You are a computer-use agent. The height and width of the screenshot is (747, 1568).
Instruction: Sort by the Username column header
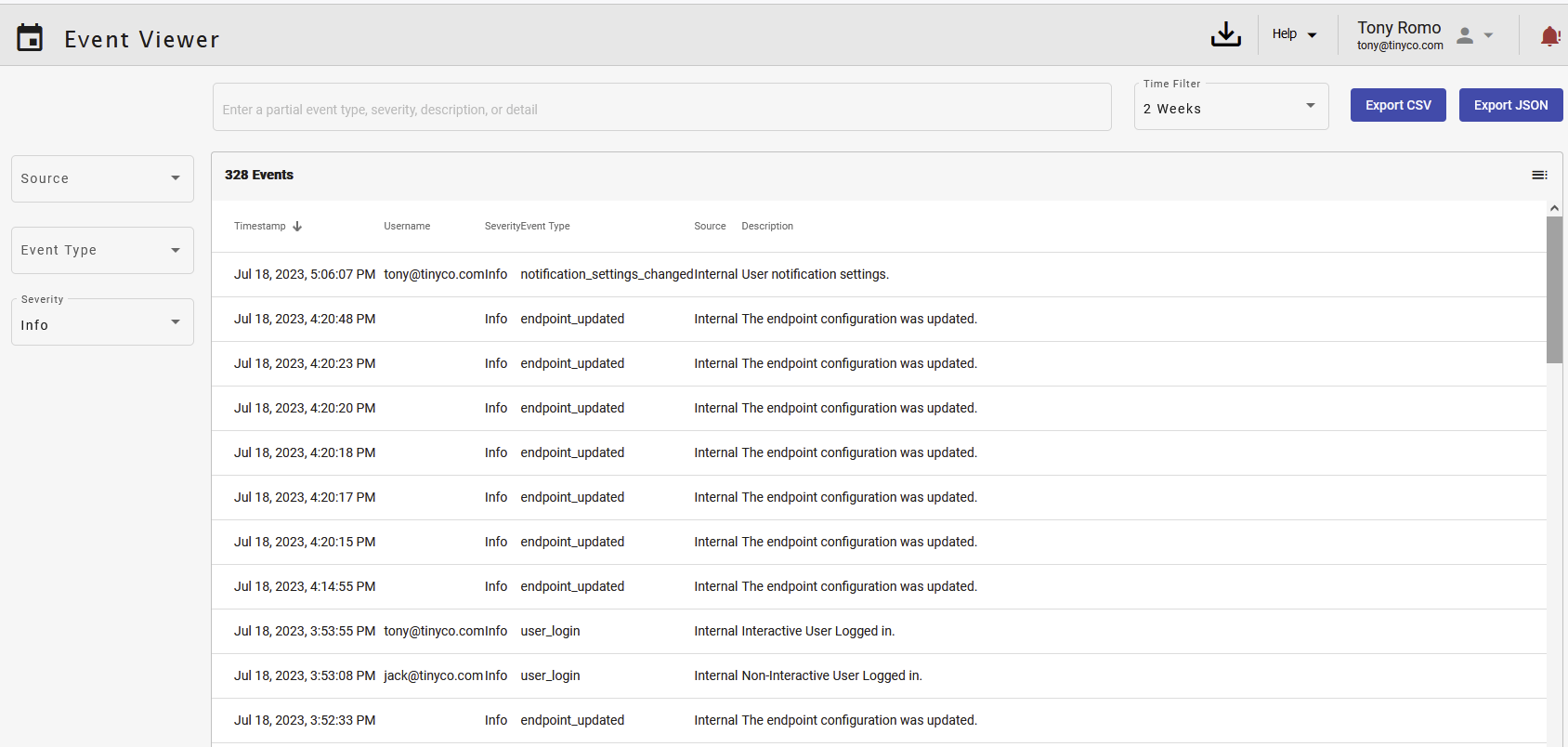(407, 226)
